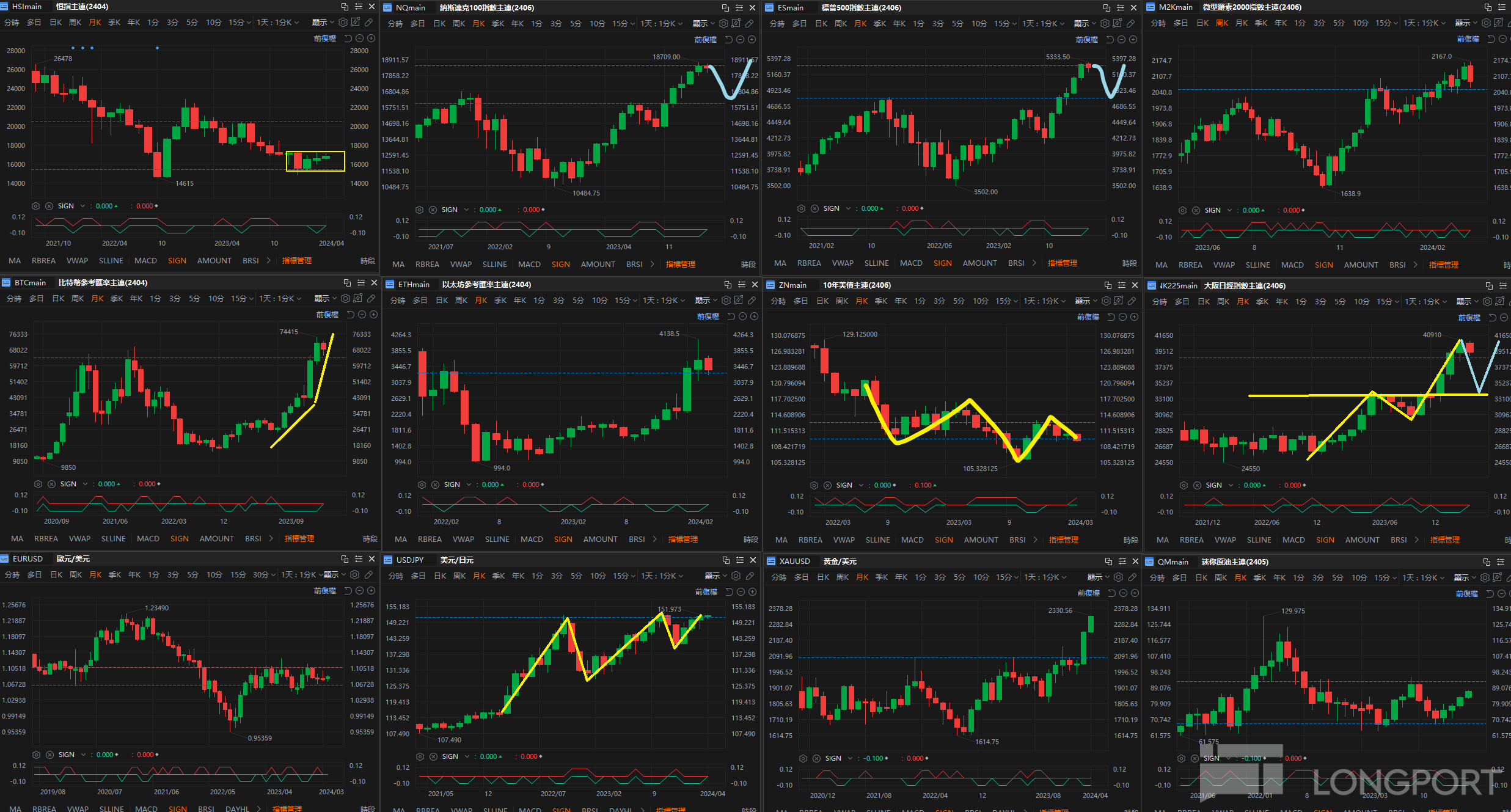This screenshot has width=1511, height=812.
Task: Open 指標管理 in ESmain panel
Action: 1063,263
